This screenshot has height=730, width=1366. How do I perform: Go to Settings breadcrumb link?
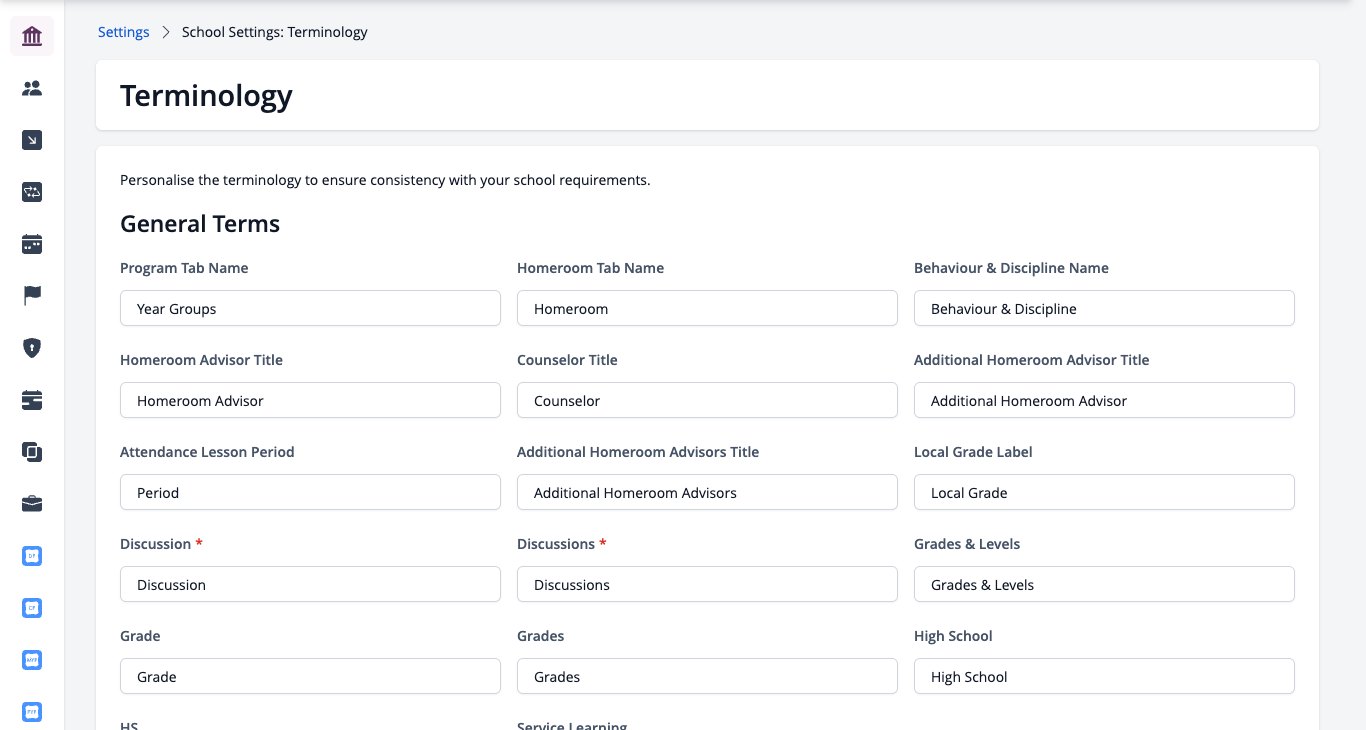click(x=124, y=32)
